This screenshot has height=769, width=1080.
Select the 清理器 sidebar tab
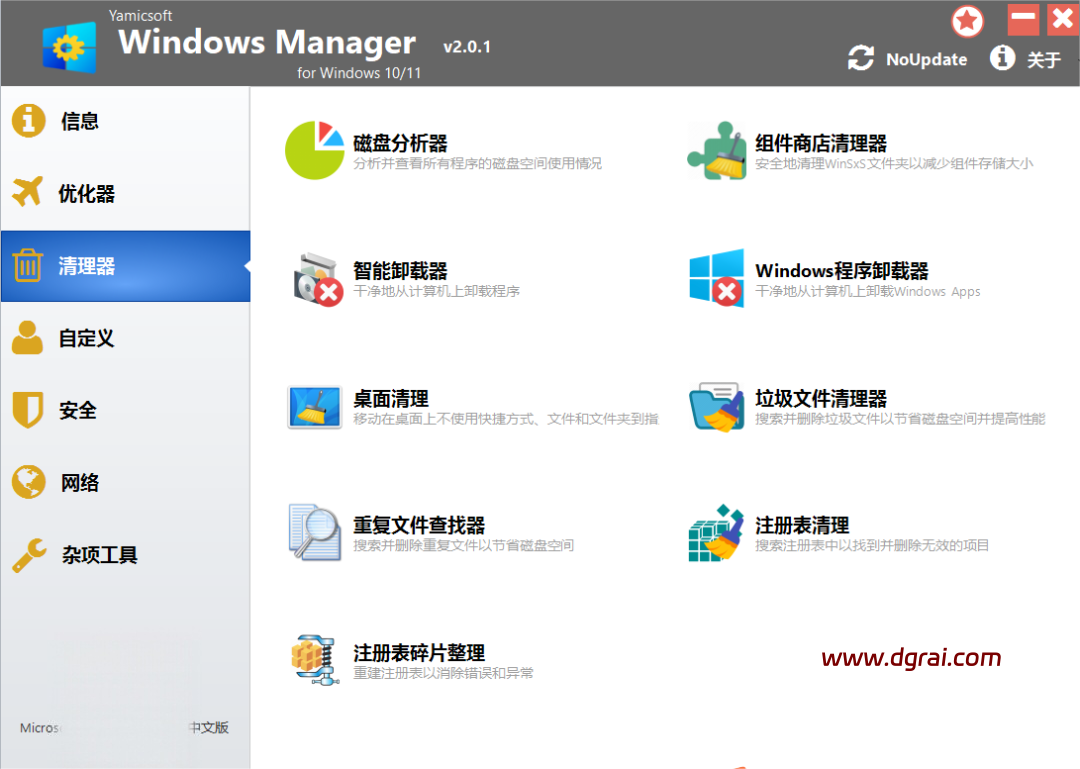coord(86,266)
